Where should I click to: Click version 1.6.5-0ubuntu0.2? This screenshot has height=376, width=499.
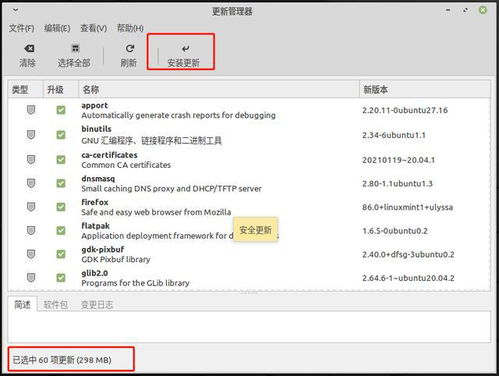[x=395, y=231]
